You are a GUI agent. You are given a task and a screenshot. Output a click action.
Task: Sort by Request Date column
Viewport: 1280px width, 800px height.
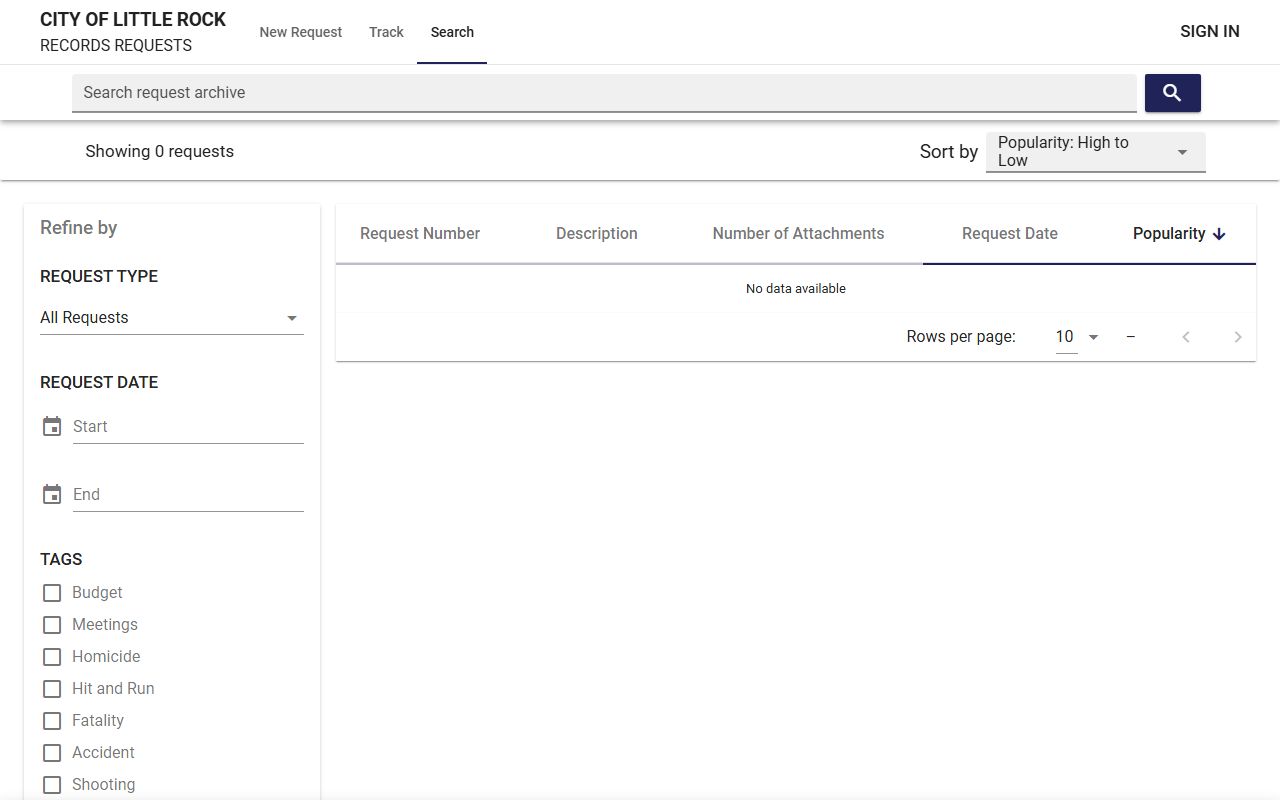click(x=1010, y=234)
